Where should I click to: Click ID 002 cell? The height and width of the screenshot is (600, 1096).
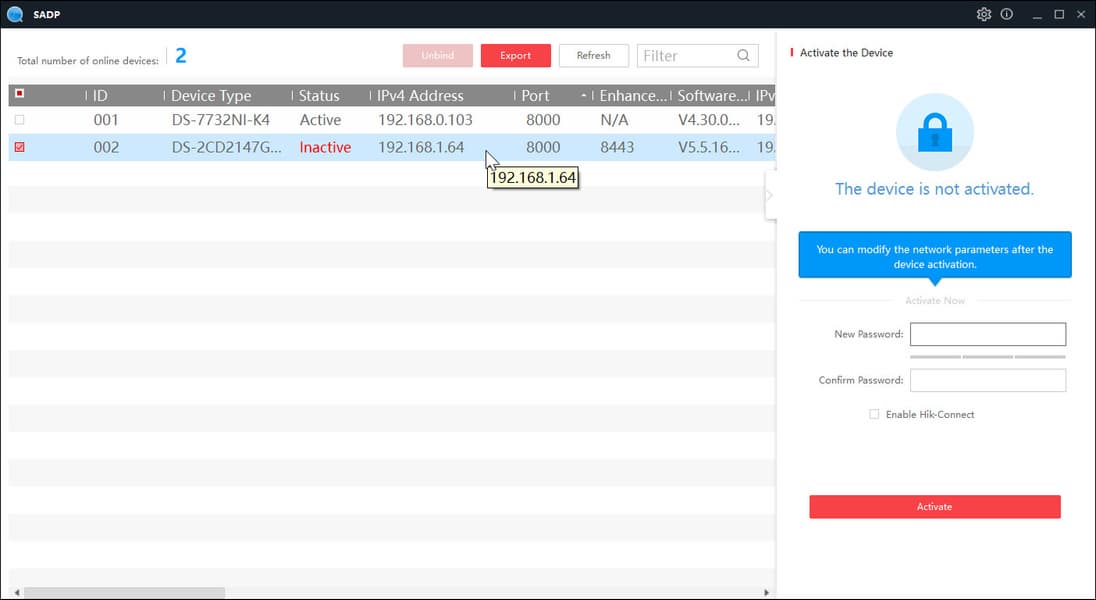[x=106, y=147]
